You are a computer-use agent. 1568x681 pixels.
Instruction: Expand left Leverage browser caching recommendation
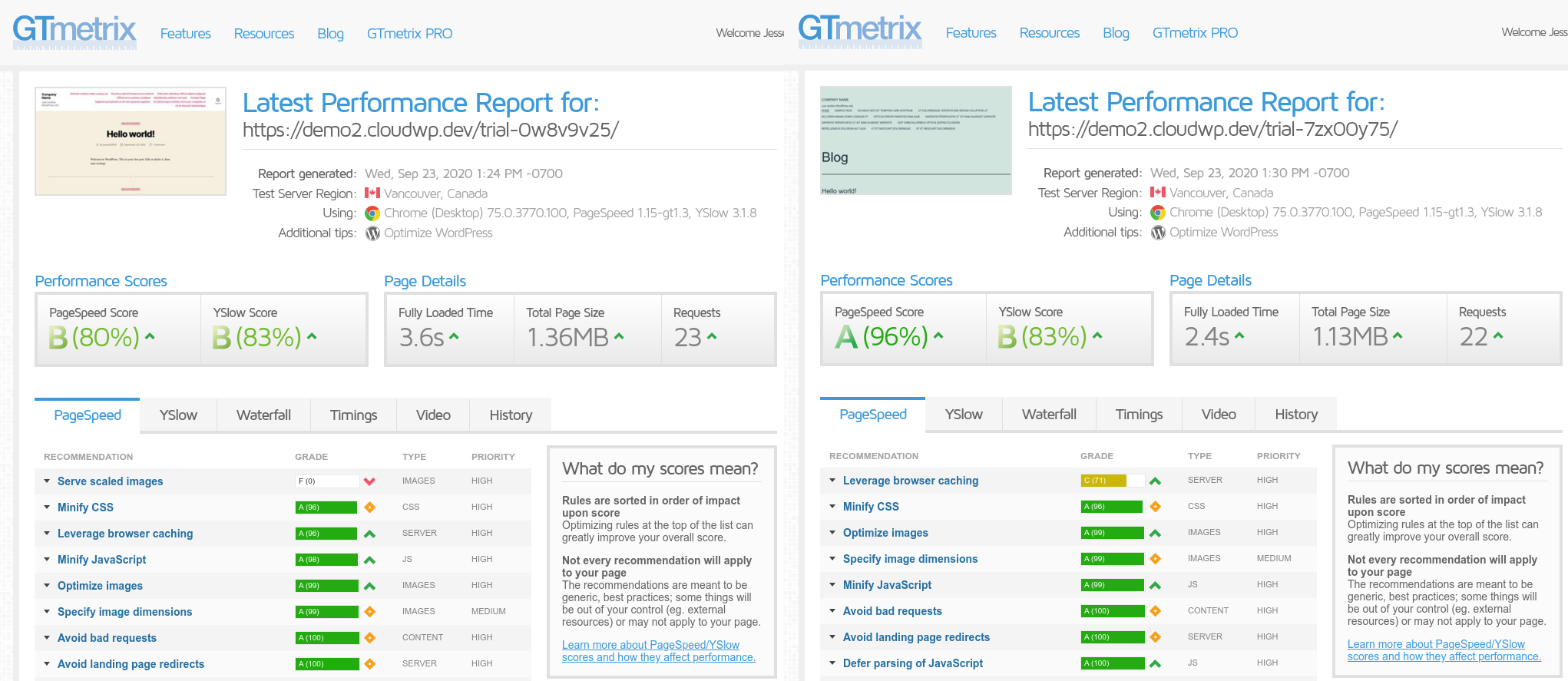47,534
